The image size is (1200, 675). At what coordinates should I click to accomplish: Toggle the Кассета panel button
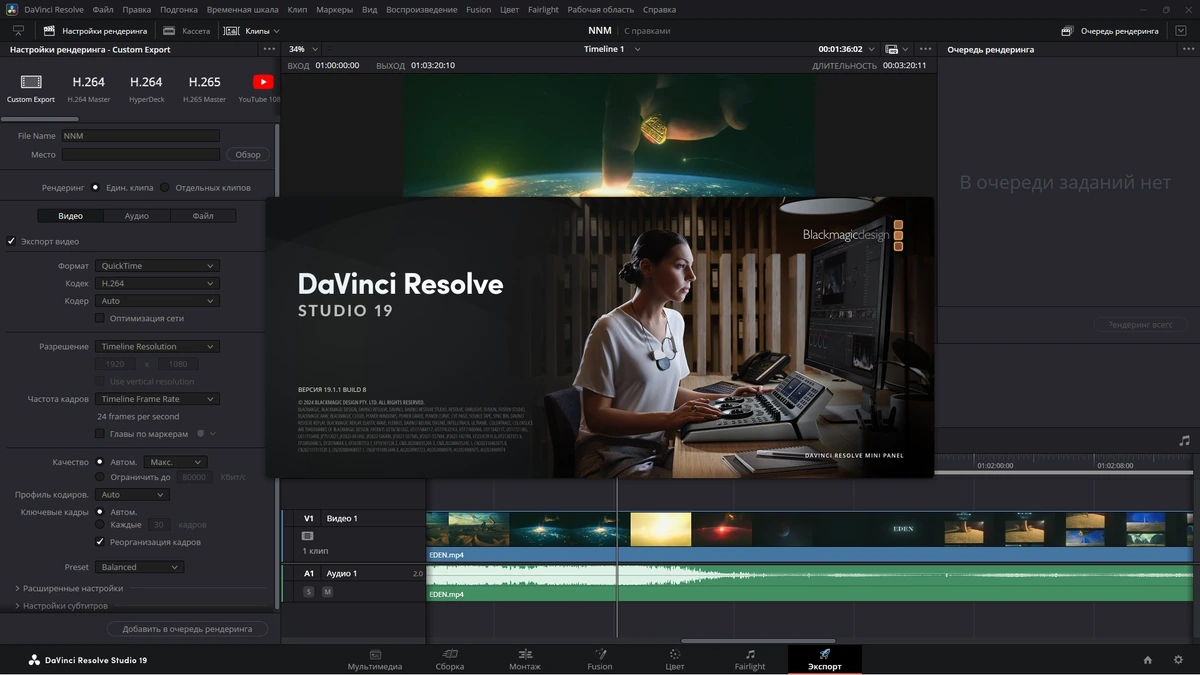[x=187, y=31]
